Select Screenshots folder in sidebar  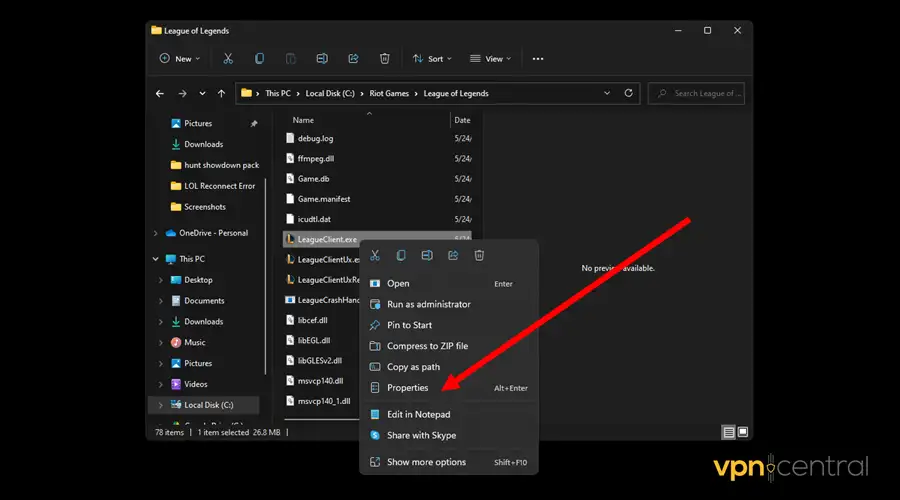point(198,207)
